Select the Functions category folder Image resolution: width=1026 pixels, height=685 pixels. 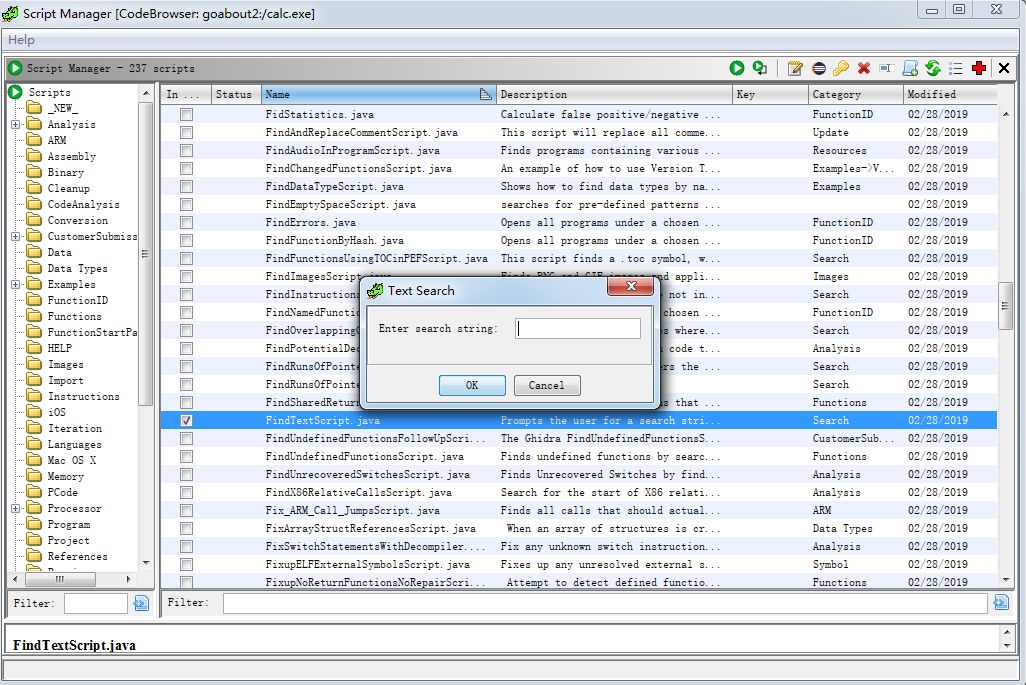pos(74,316)
